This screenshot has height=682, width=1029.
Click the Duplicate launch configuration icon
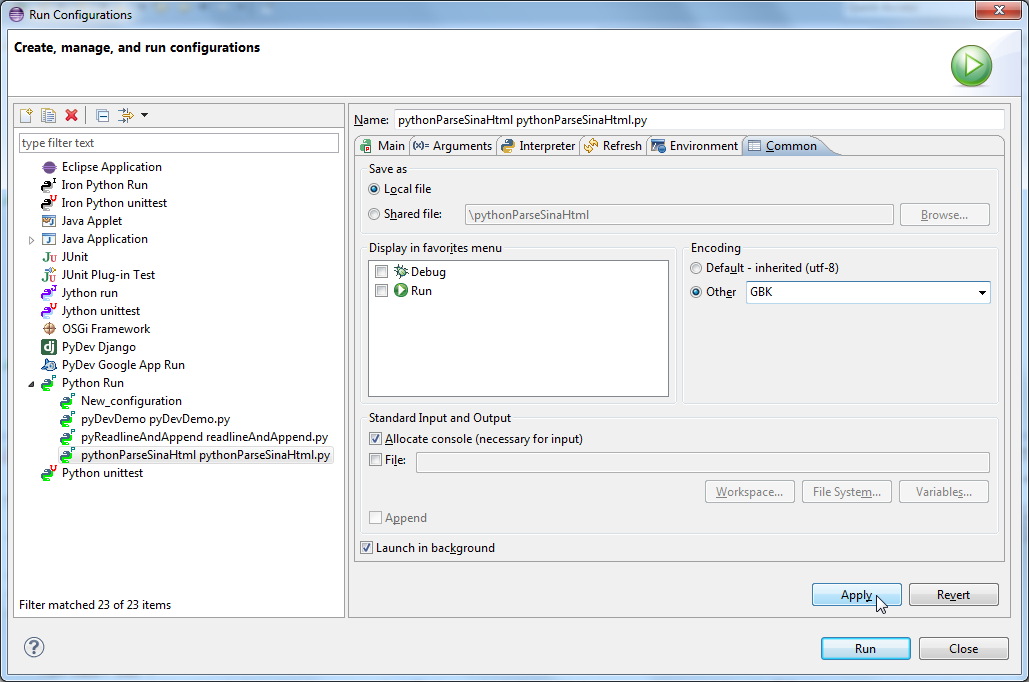pyautogui.click(x=48, y=115)
